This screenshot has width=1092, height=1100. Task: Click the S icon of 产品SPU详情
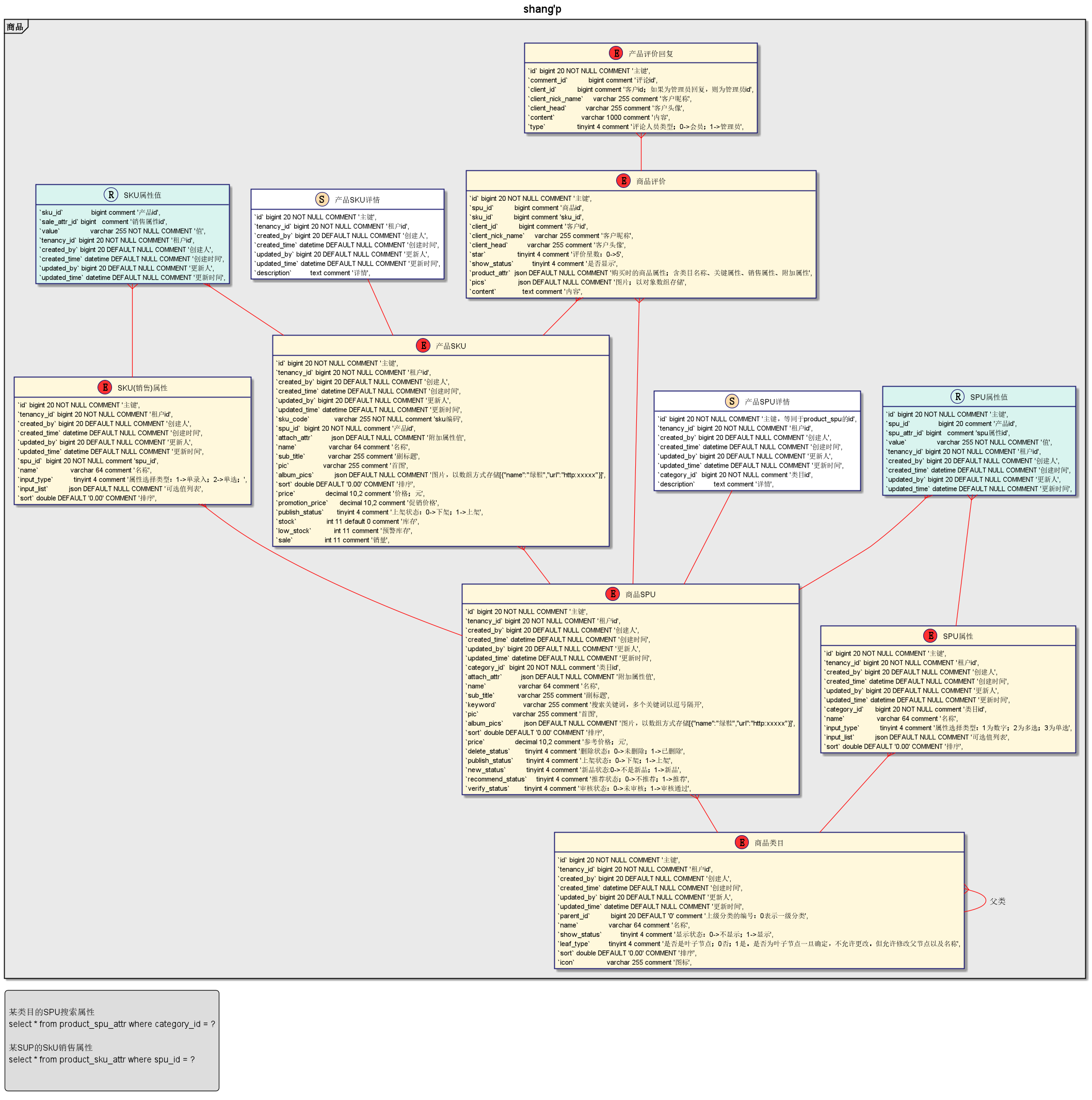coord(732,401)
